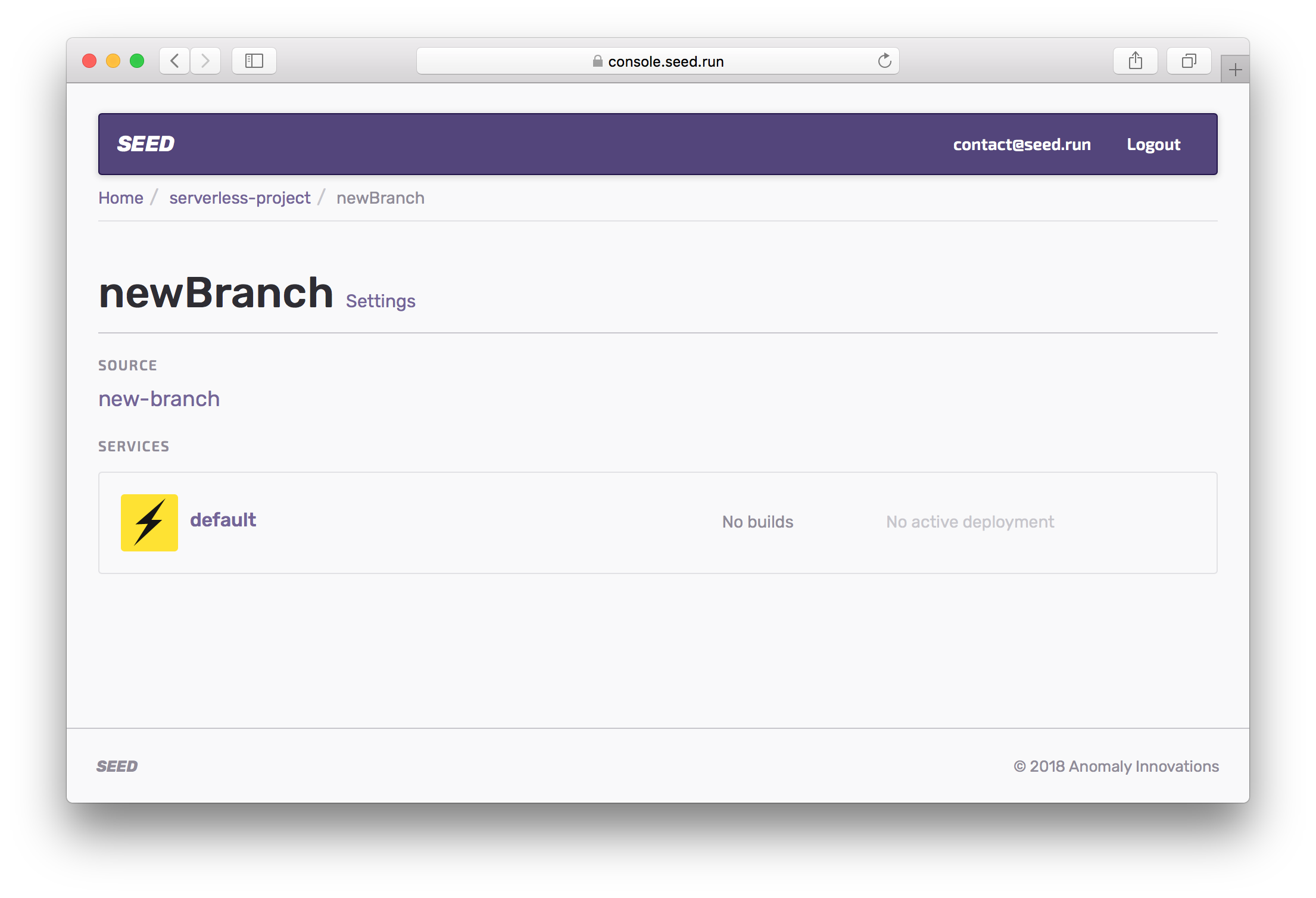Click the footer SEED logo

(x=117, y=766)
